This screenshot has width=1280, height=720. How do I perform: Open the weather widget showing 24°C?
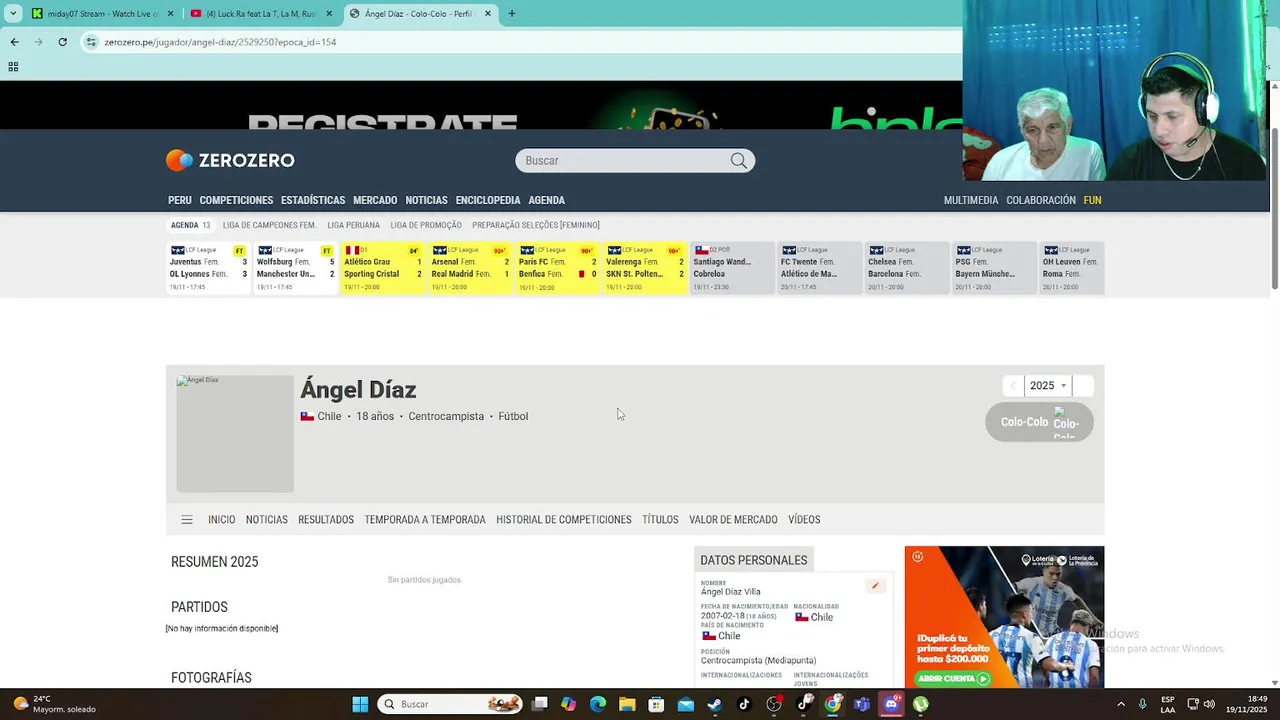click(x=55, y=704)
